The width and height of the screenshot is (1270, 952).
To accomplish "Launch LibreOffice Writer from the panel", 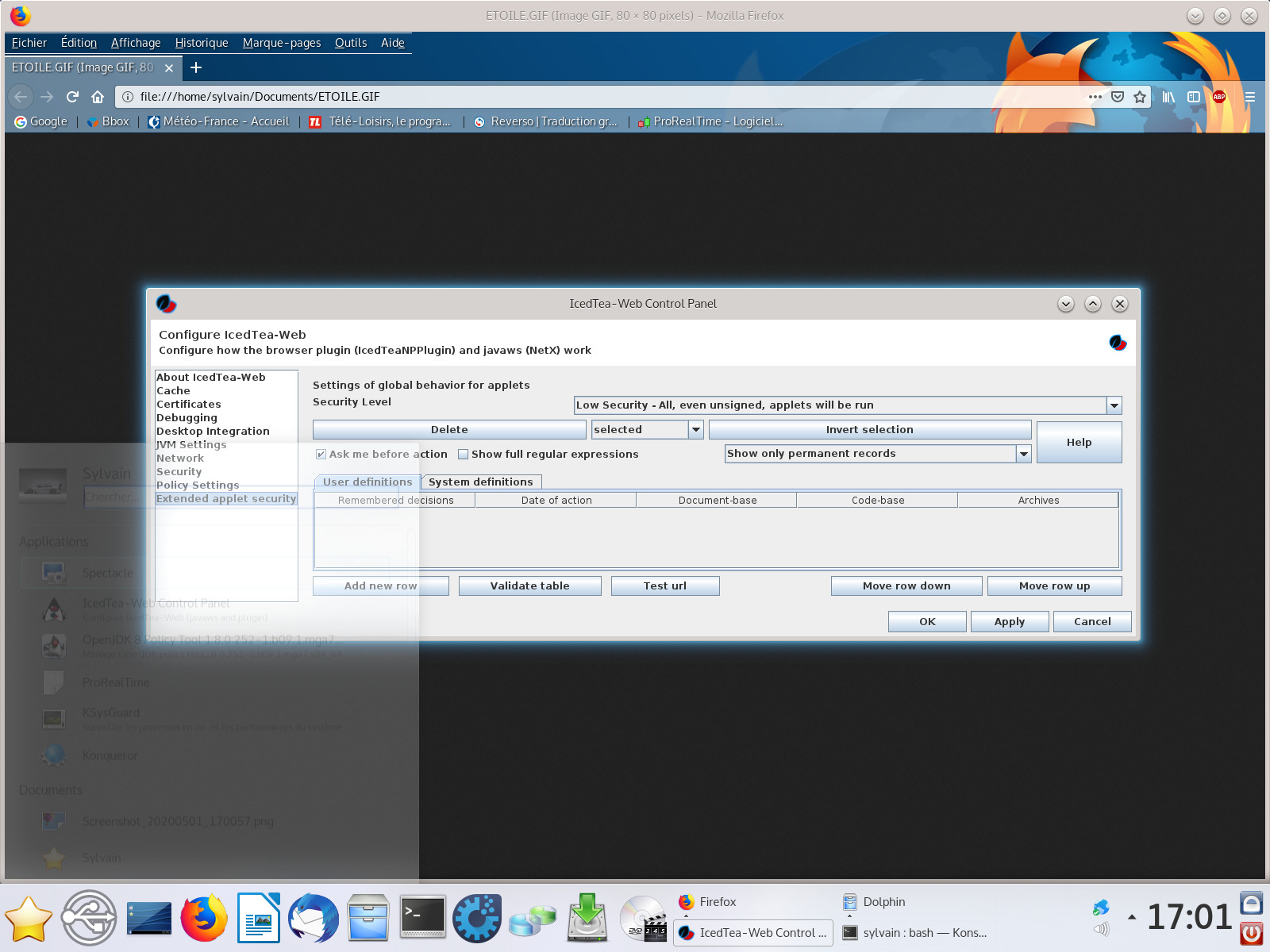I will click(x=259, y=918).
